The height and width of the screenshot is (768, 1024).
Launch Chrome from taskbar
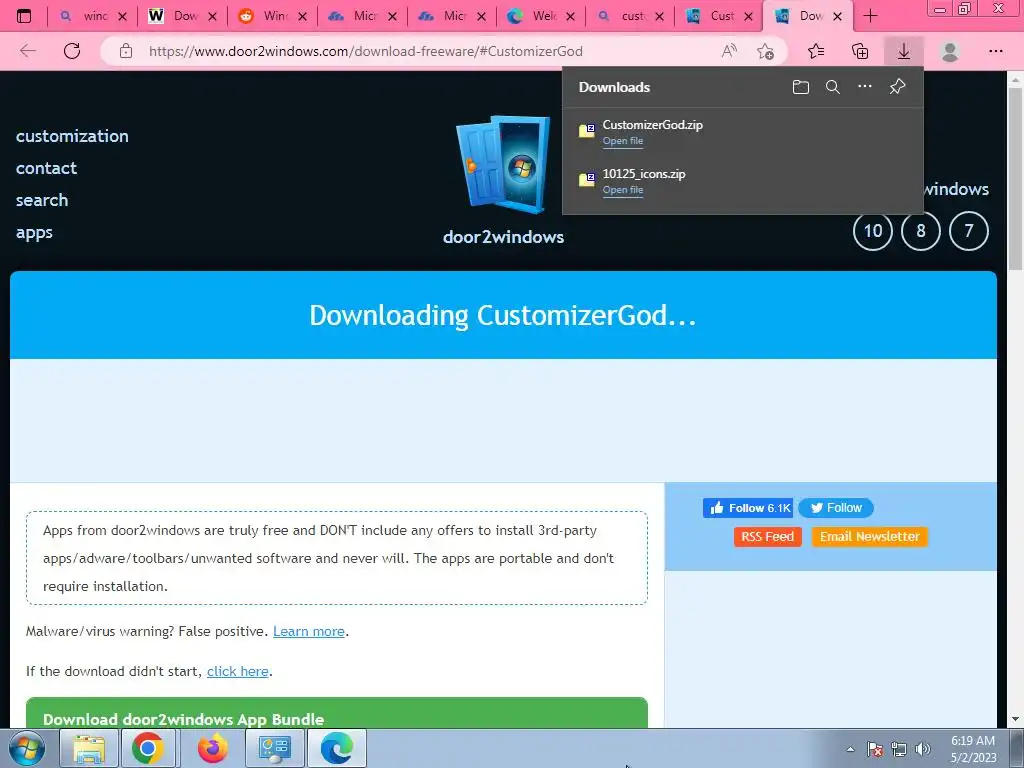pos(148,748)
